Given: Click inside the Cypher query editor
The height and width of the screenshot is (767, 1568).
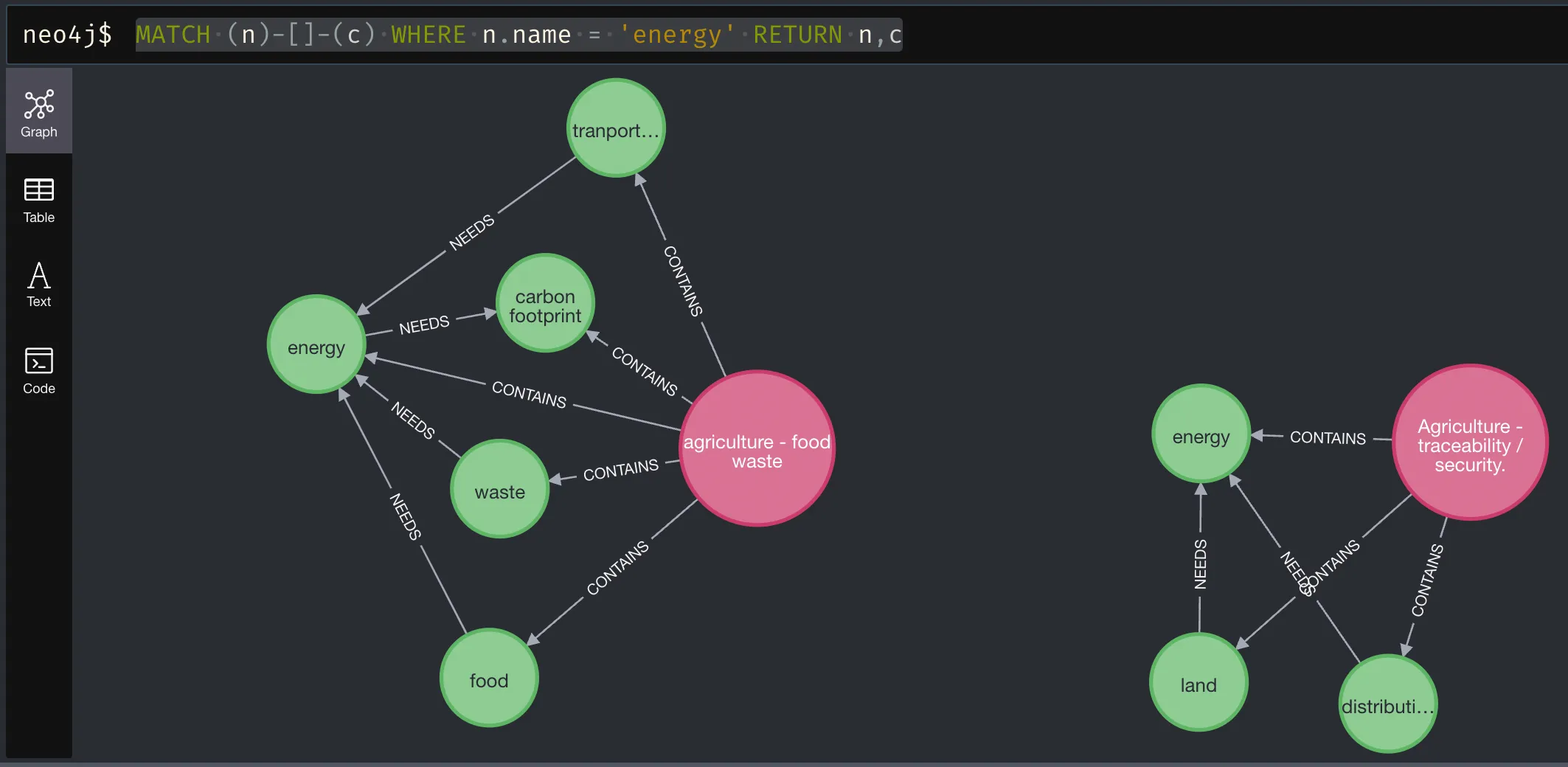Looking at the screenshot, I should pos(516,34).
